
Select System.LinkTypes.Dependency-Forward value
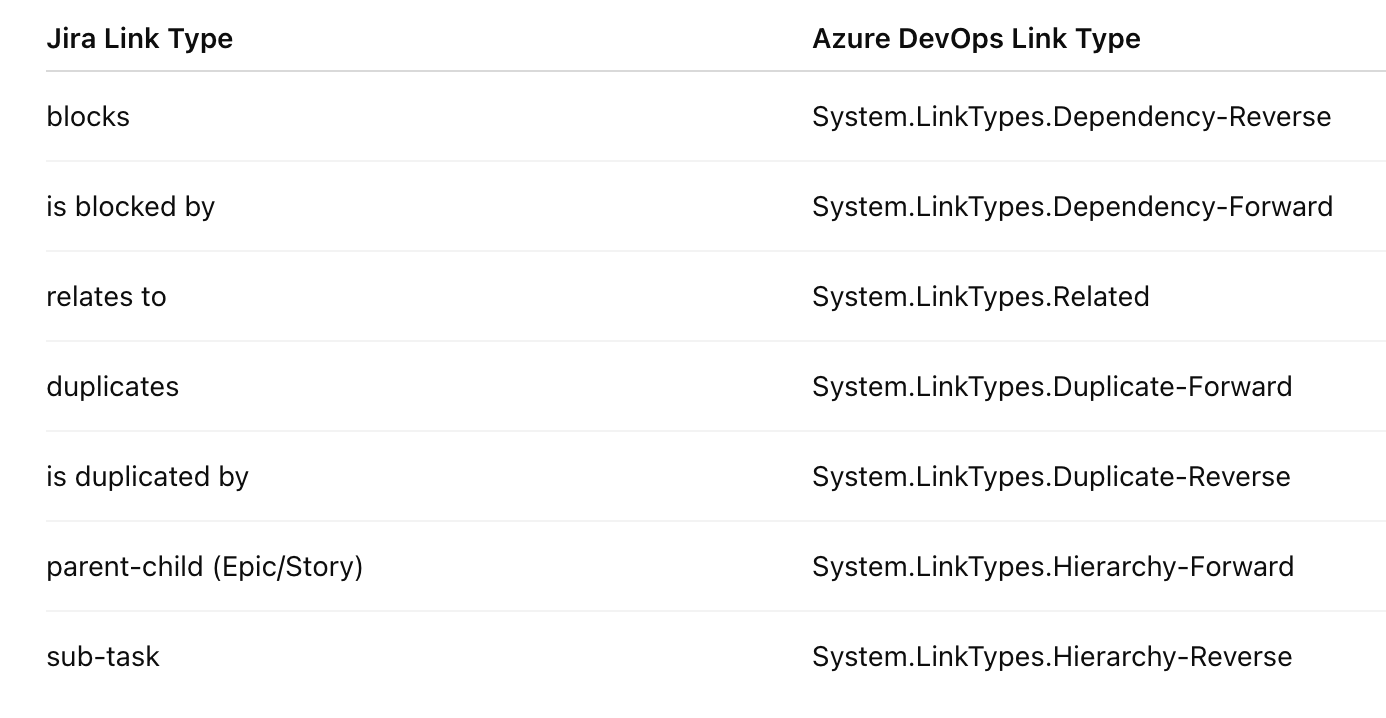1072,207
